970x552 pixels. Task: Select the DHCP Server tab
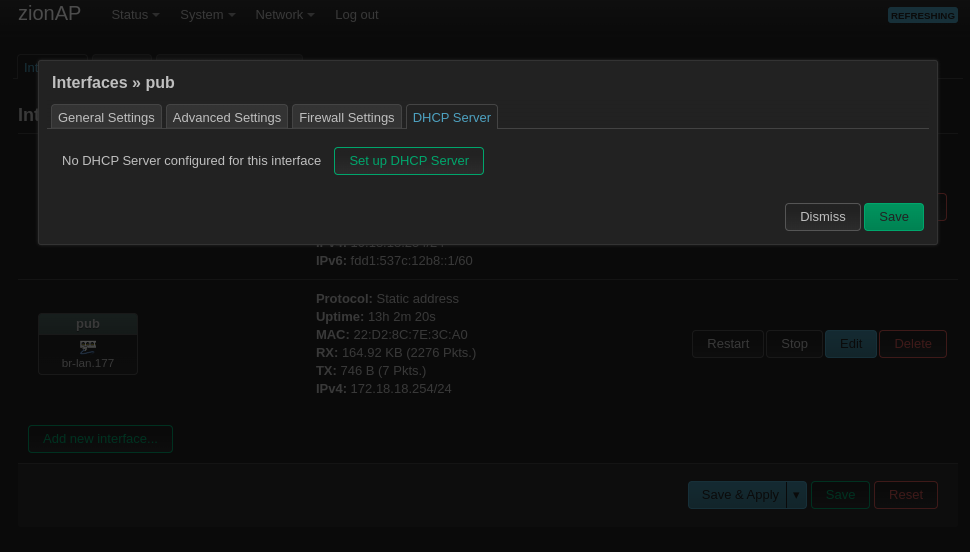[452, 117]
